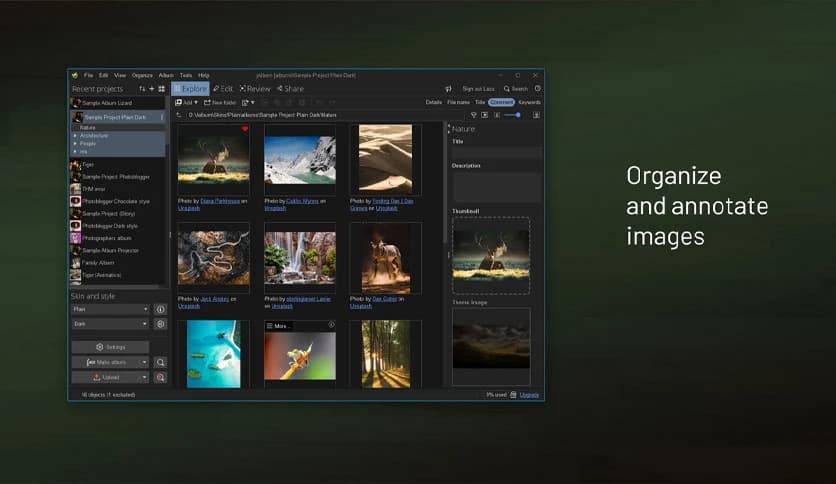Click the Upgrade link in status bar
Viewport: 836px width, 484px height.
click(x=529, y=395)
